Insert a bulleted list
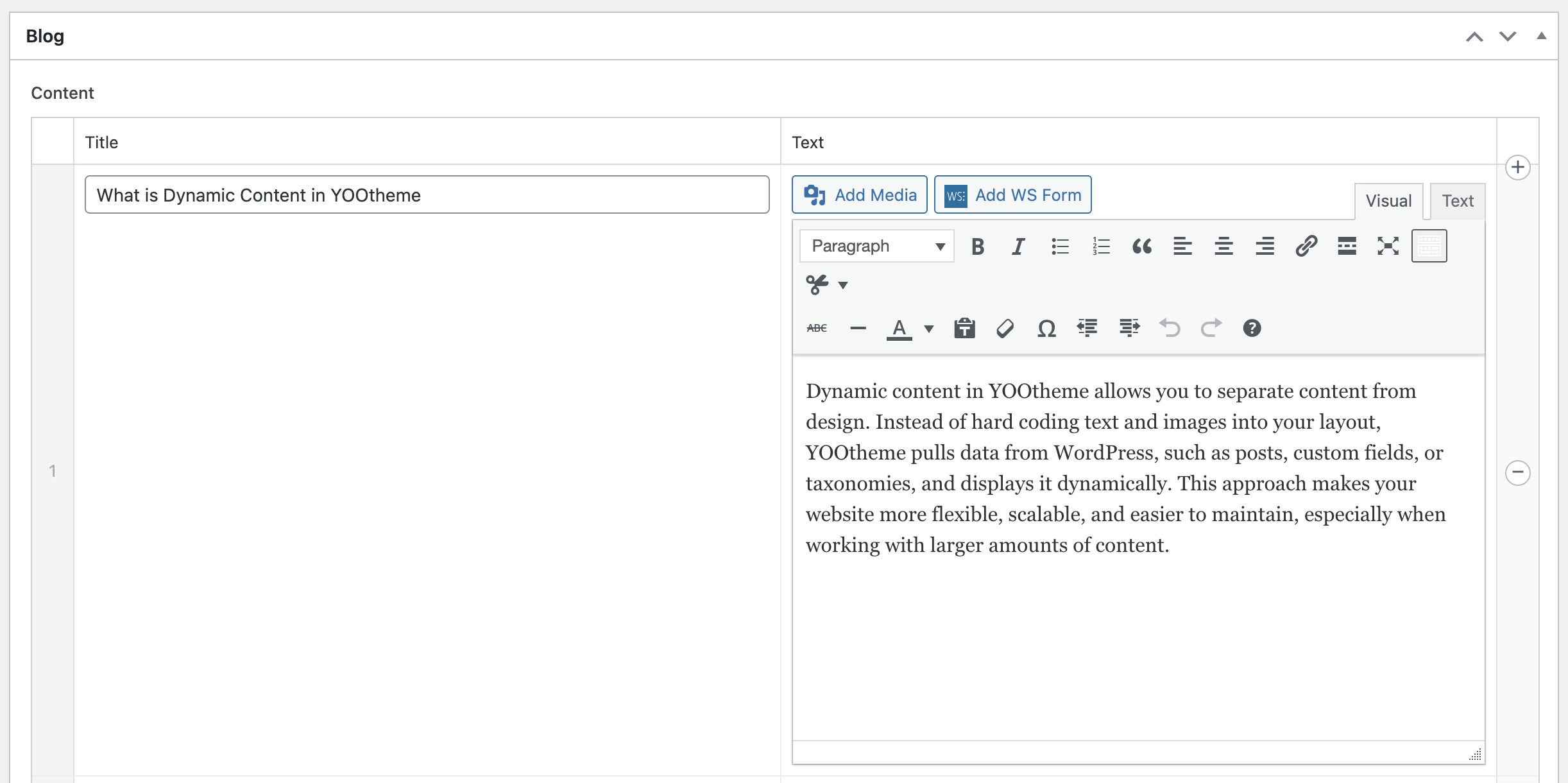This screenshot has height=783, width=1568. click(x=1060, y=246)
